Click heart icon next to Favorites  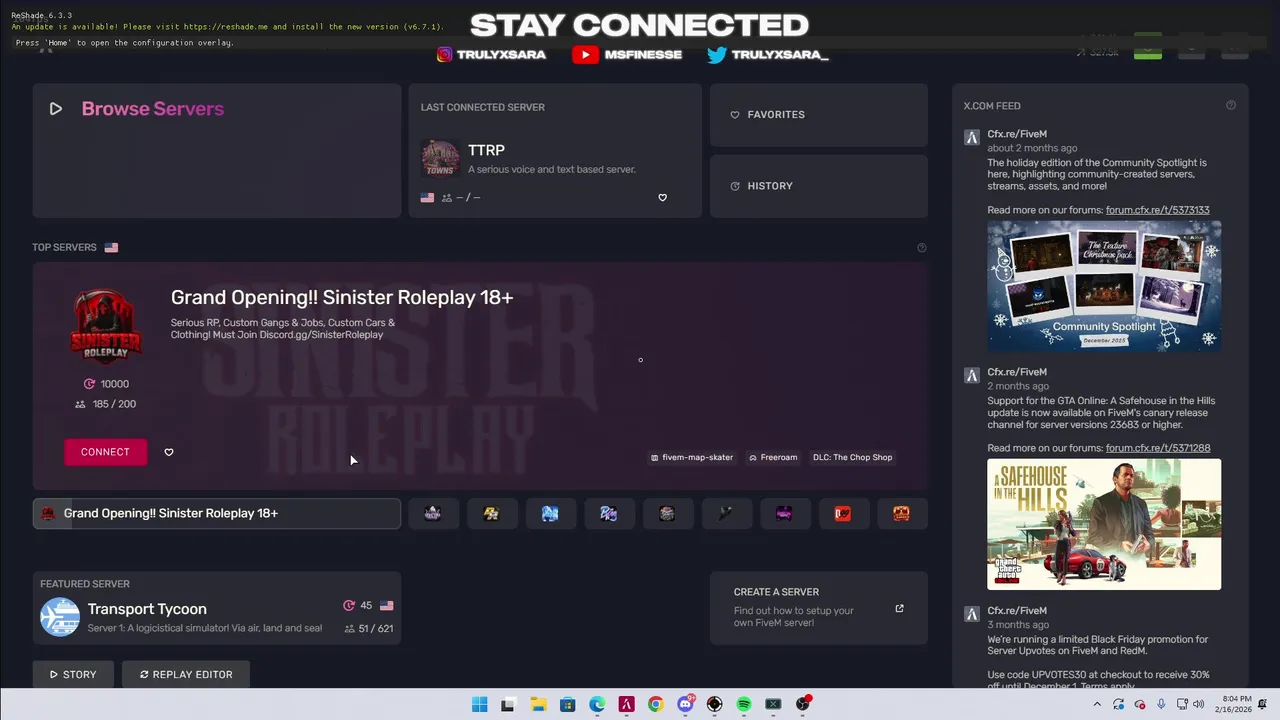(735, 115)
